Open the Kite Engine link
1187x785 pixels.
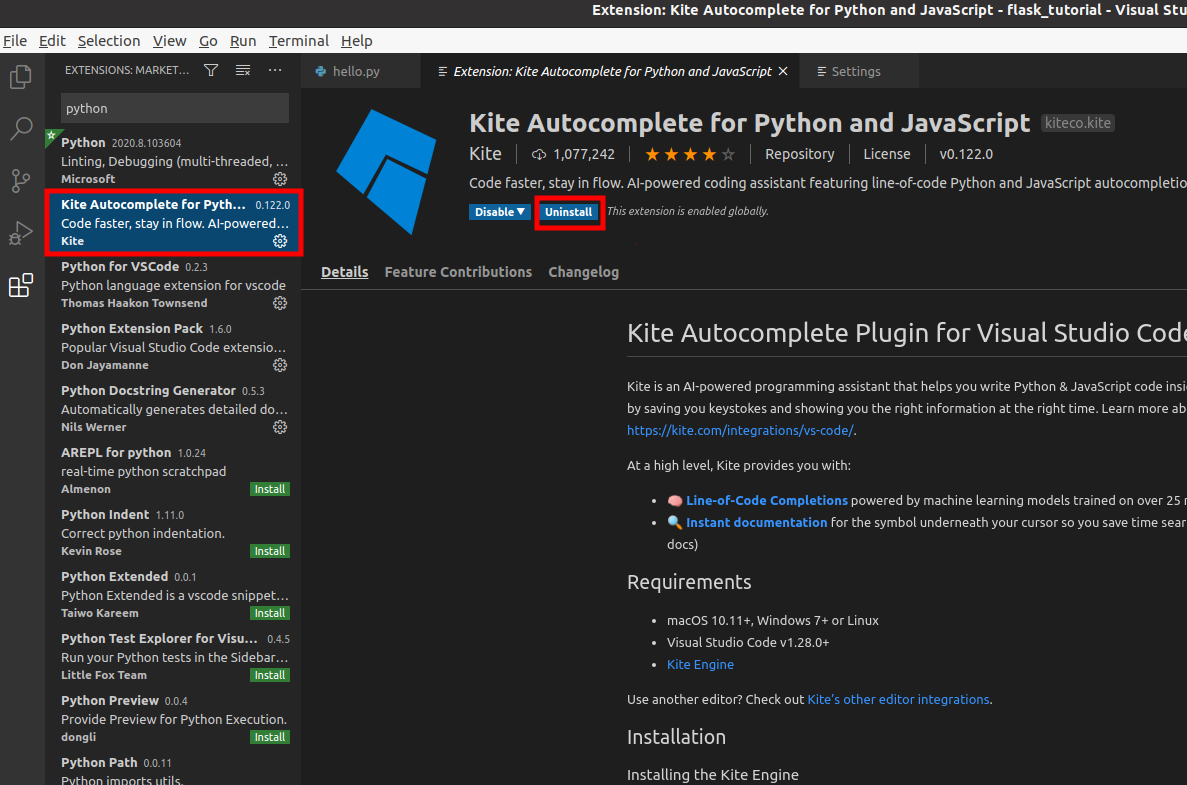pyautogui.click(x=700, y=664)
